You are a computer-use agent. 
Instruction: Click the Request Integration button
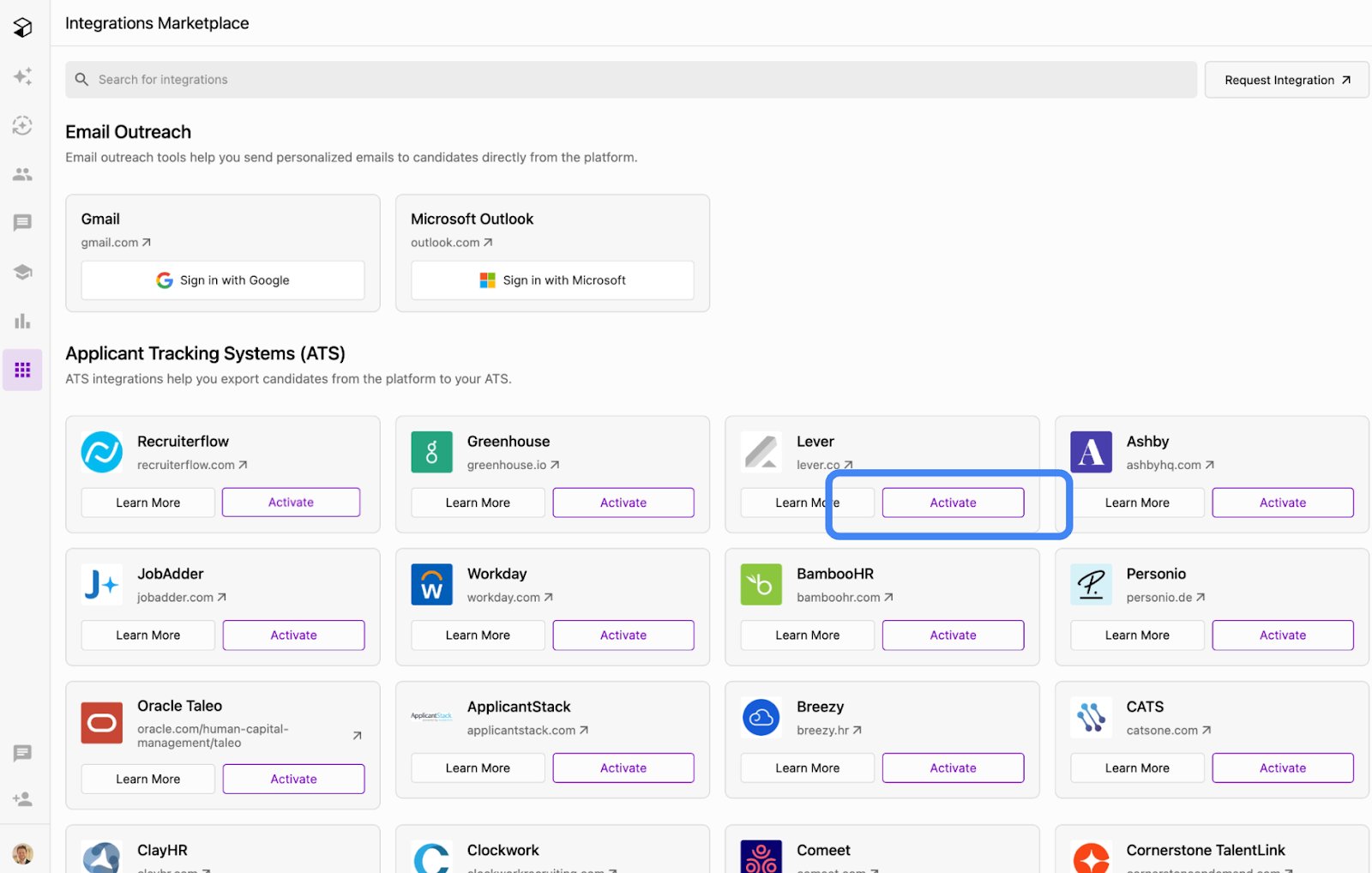point(1286,80)
